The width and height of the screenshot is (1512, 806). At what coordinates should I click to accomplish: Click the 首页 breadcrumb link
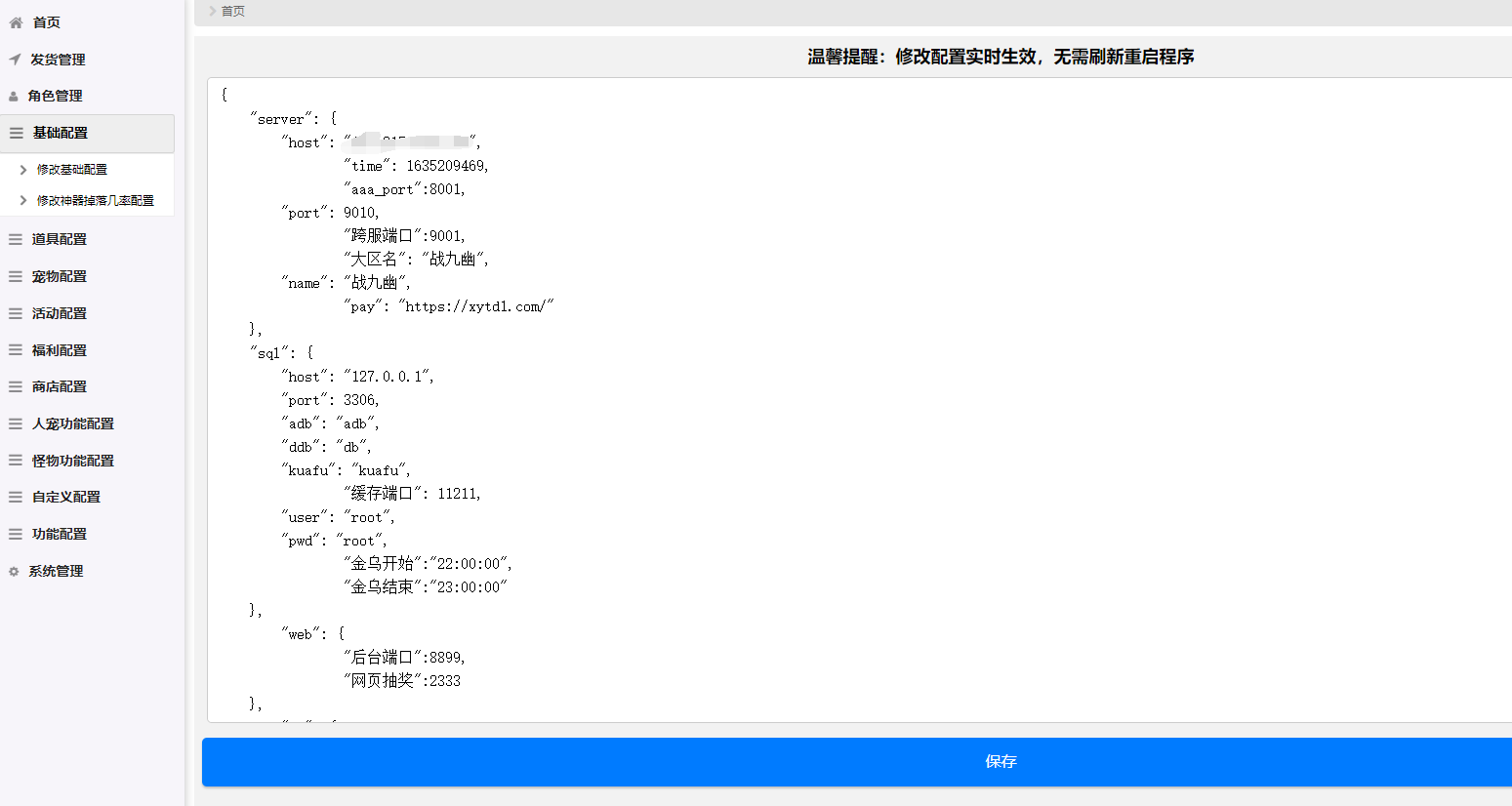tap(233, 12)
